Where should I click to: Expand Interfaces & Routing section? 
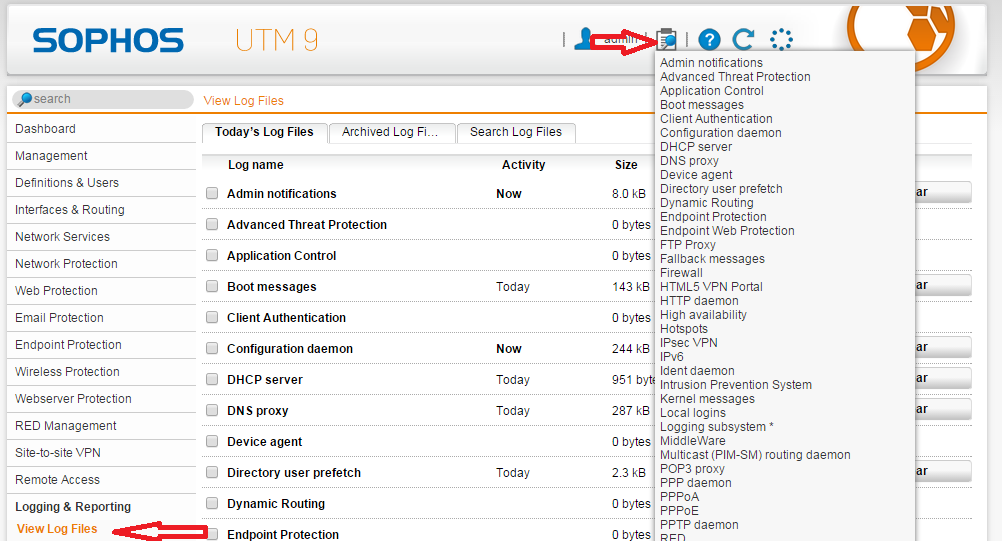click(102, 210)
